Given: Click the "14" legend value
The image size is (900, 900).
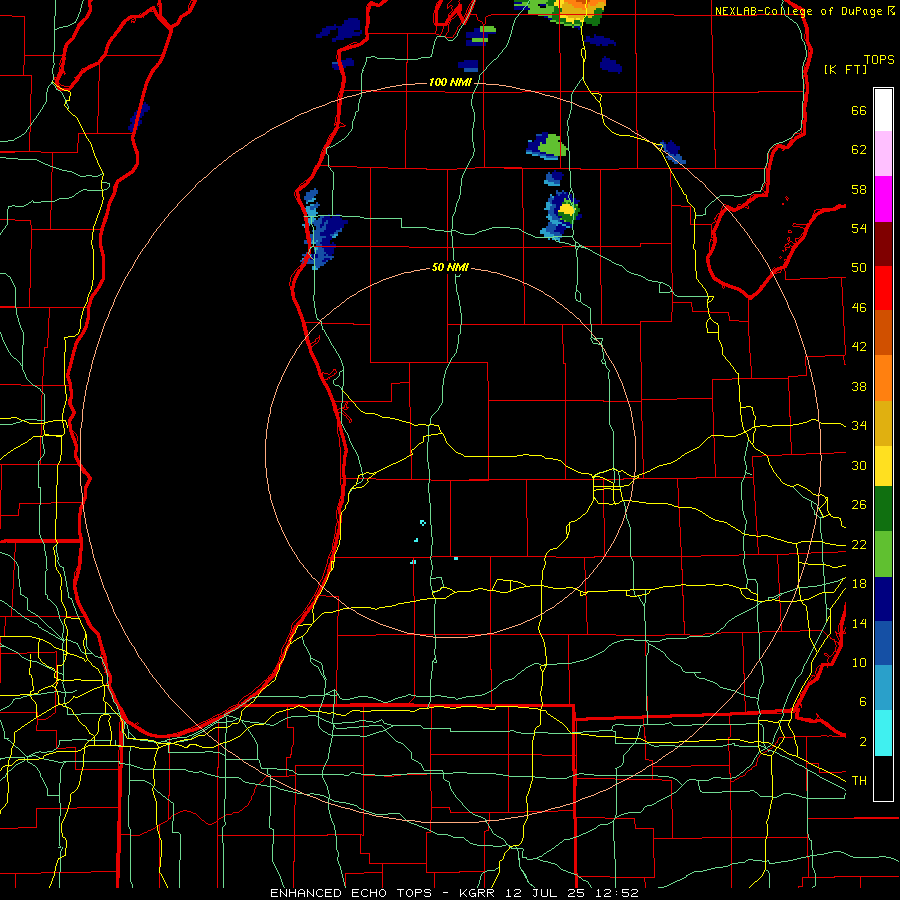Looking at the screenshot, I should point(859,623).
